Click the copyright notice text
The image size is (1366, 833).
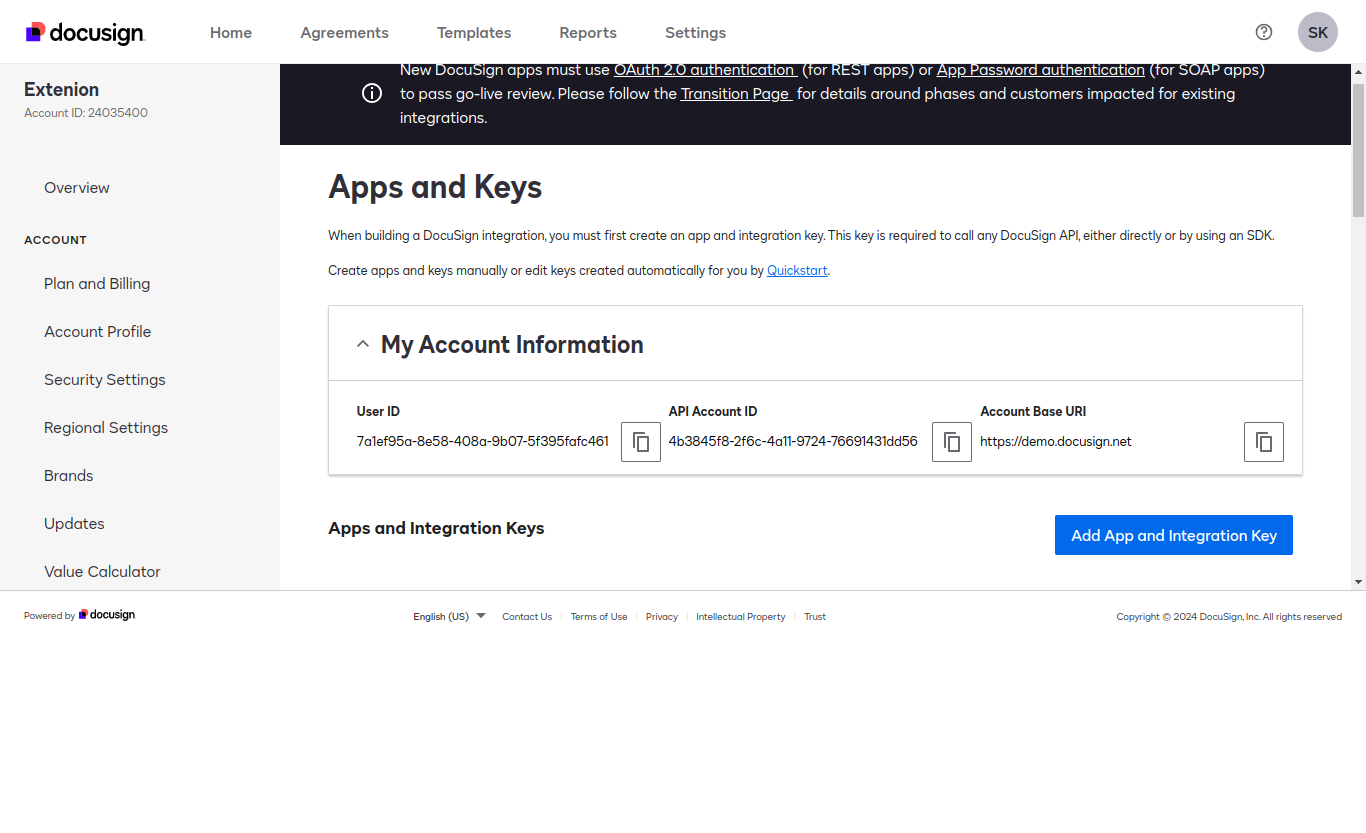[x=1229, y=617]
